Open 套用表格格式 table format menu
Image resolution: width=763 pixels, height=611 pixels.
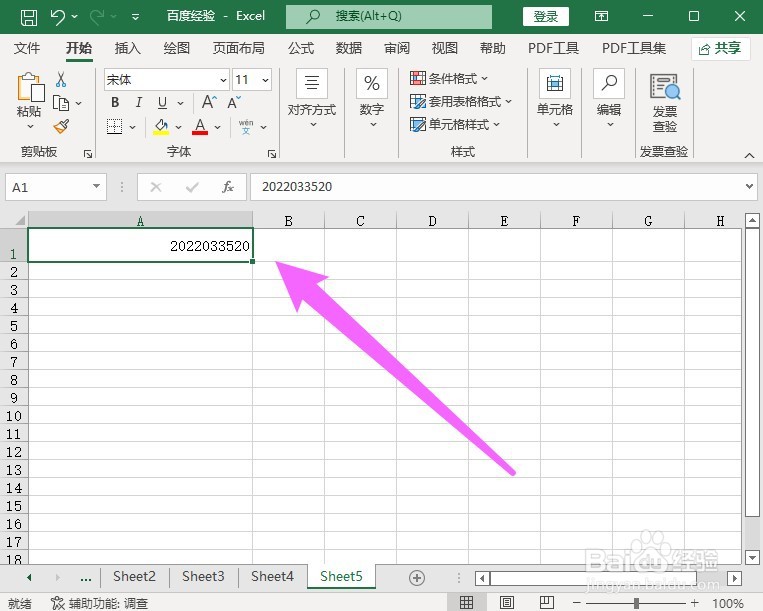460,102
